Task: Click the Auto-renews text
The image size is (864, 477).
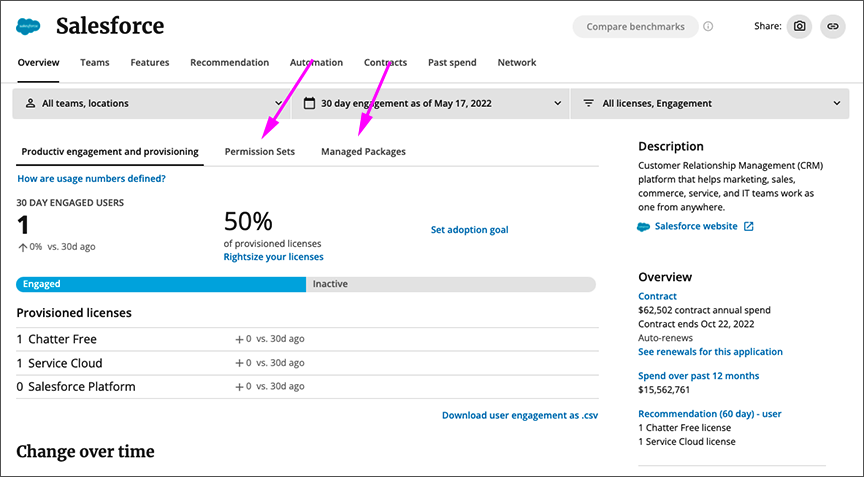Action: click(665, 338)
